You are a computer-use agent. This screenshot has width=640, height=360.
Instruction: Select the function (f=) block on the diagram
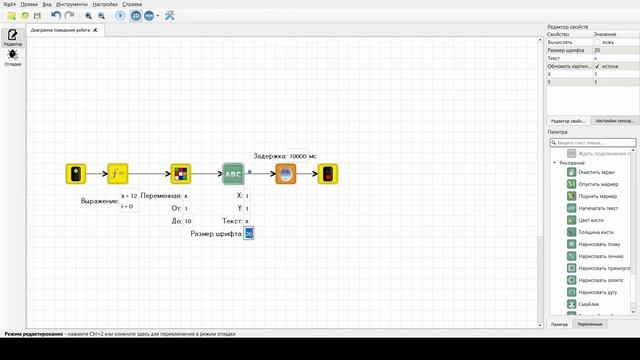pyautogui.click(x=118, y=174)
